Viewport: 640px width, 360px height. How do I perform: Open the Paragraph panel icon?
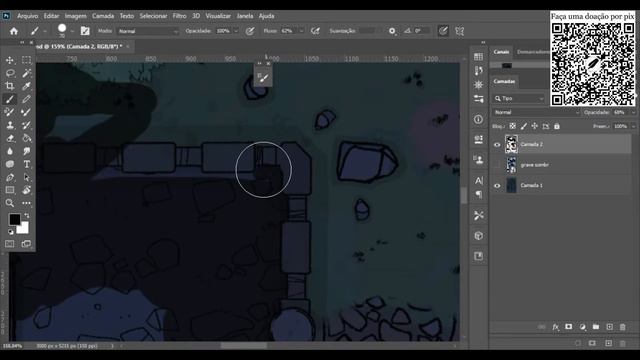pyautogui.click(x=478, y=194)
